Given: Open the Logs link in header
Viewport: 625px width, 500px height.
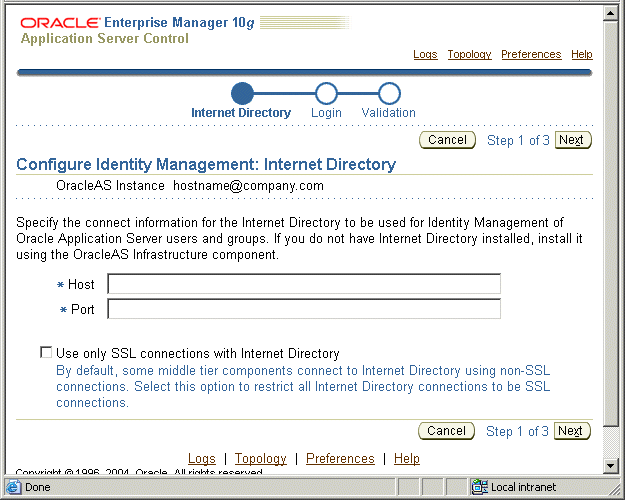Looking at the screenshot, I should click(425, 54).
